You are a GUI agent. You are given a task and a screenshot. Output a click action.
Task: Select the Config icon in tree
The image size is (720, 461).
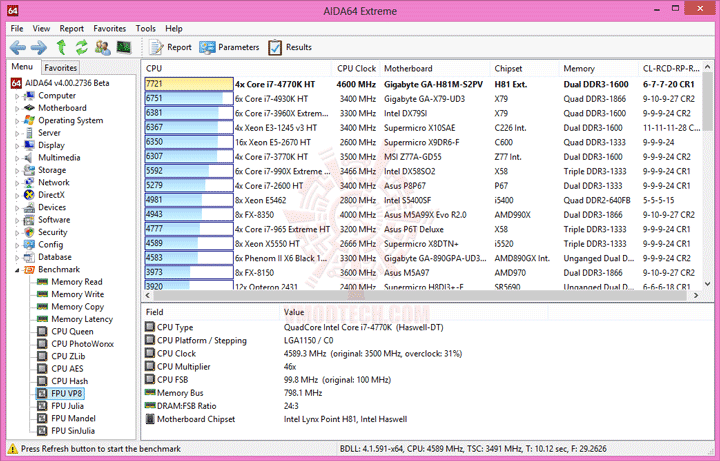point(29,244)
